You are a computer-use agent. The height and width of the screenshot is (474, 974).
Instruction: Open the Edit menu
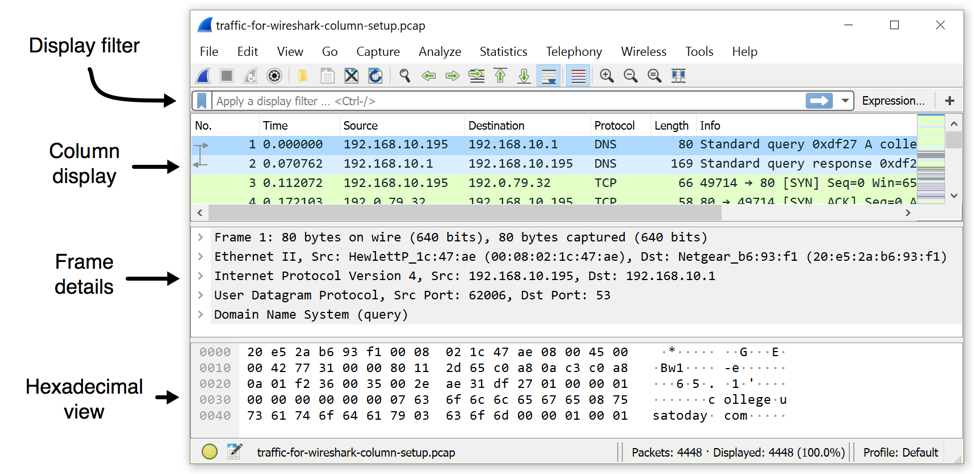coord(247,52)
